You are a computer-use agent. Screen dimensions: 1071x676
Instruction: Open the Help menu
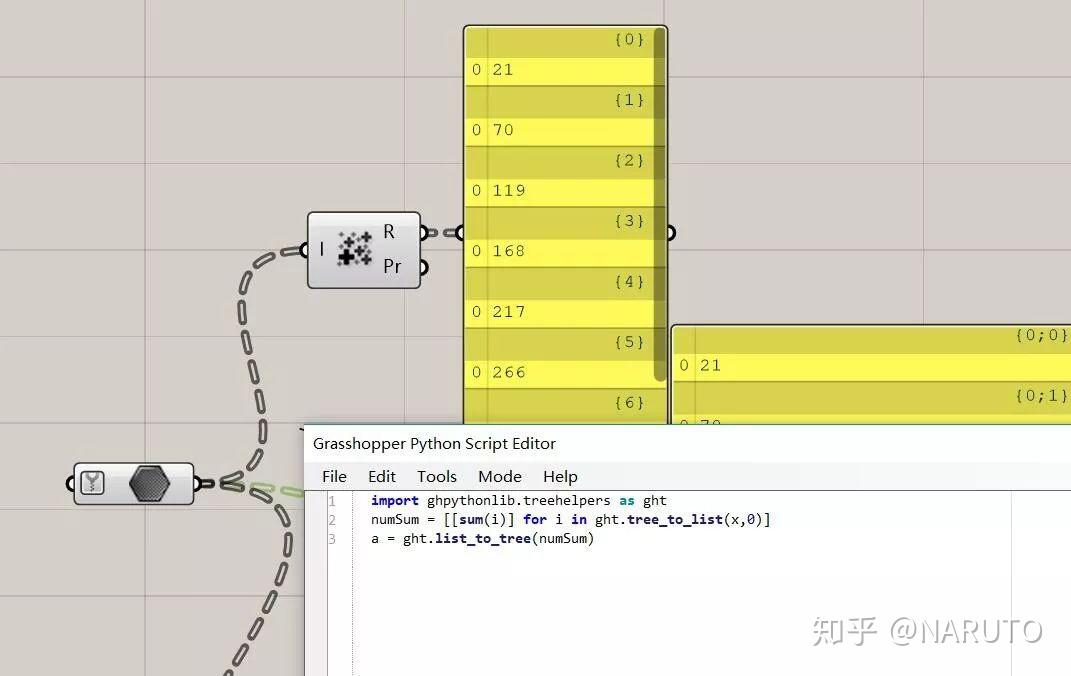click(x=560, y=476)
